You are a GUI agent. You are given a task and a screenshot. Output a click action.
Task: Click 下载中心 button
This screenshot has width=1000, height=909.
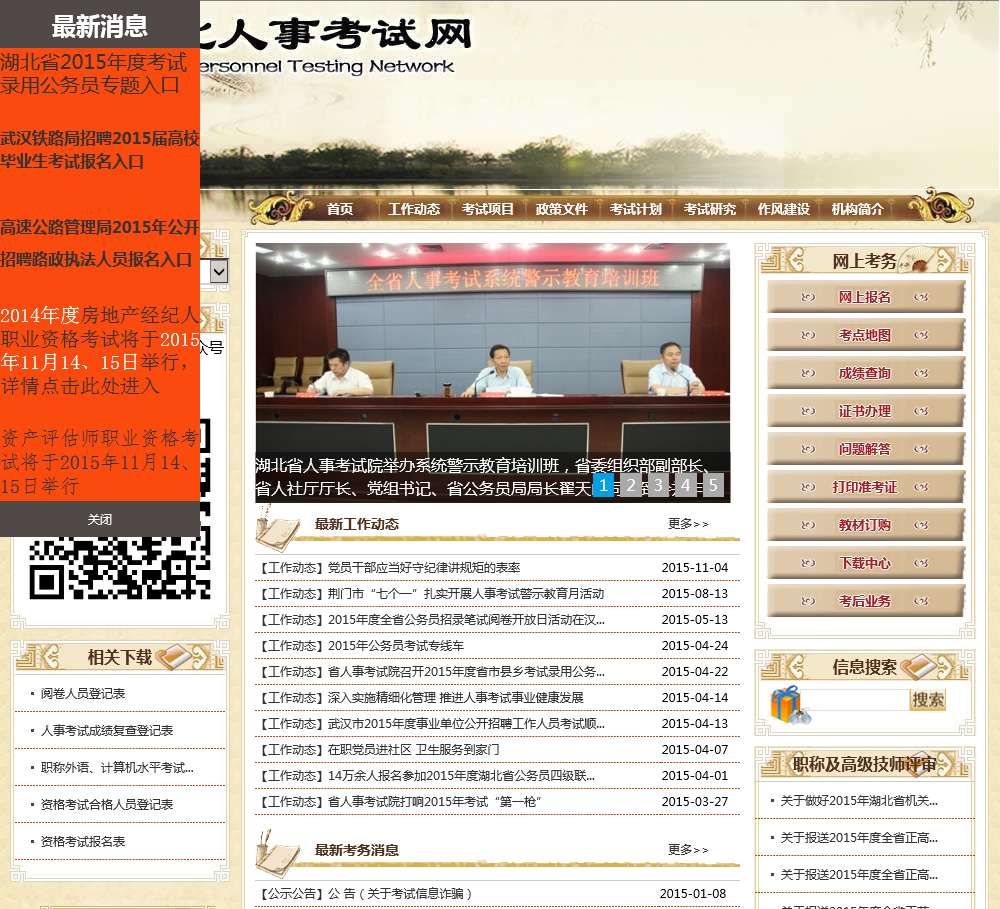865,563
